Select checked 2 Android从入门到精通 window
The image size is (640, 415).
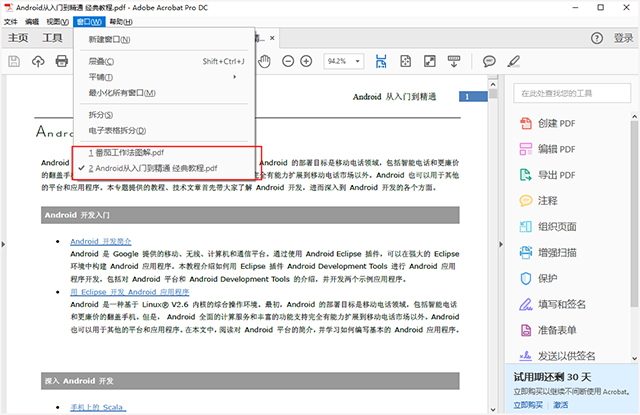click(x=162, y=168)
